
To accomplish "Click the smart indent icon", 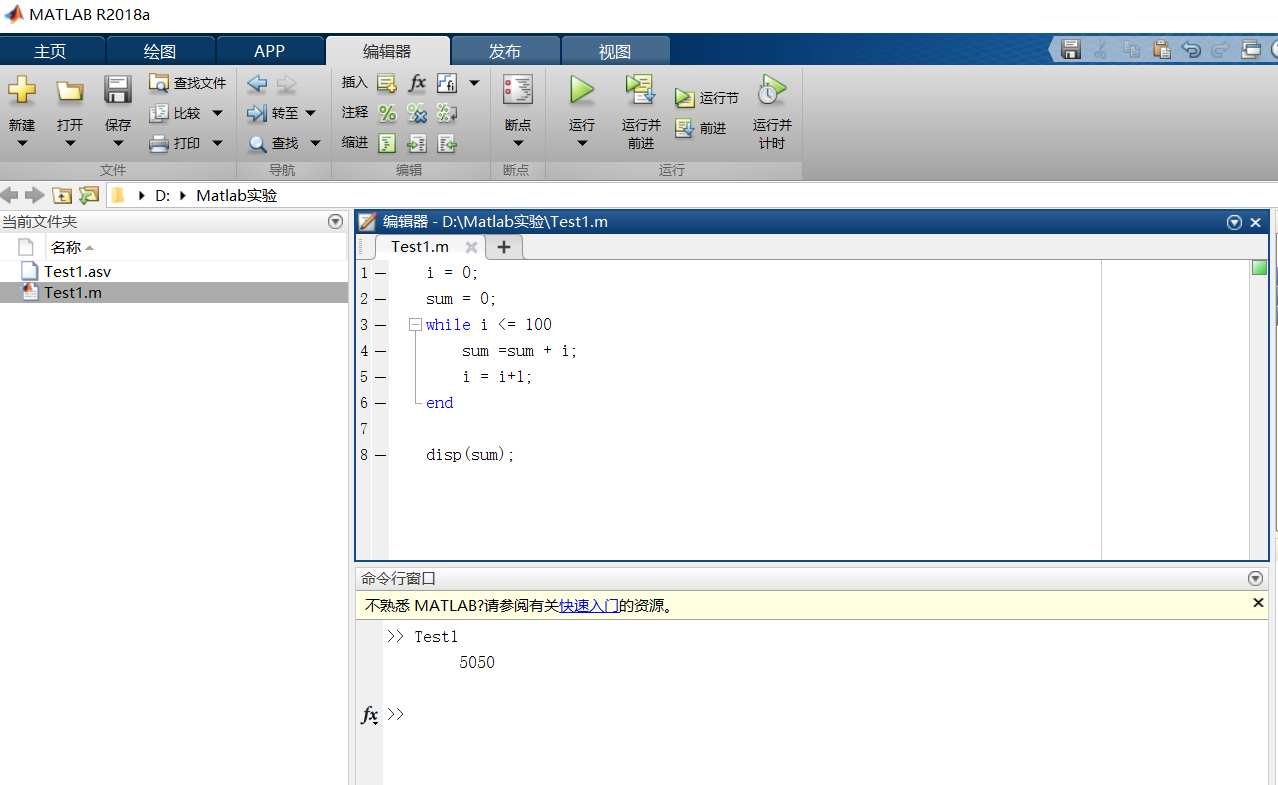I will (387, 144).
